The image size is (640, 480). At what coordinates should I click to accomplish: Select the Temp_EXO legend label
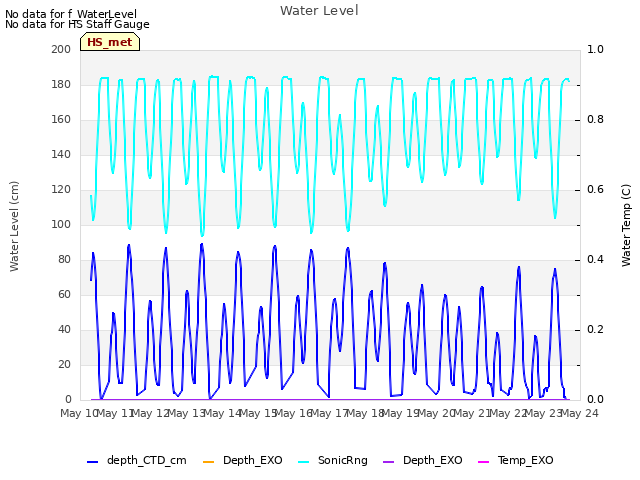(525, 460)
